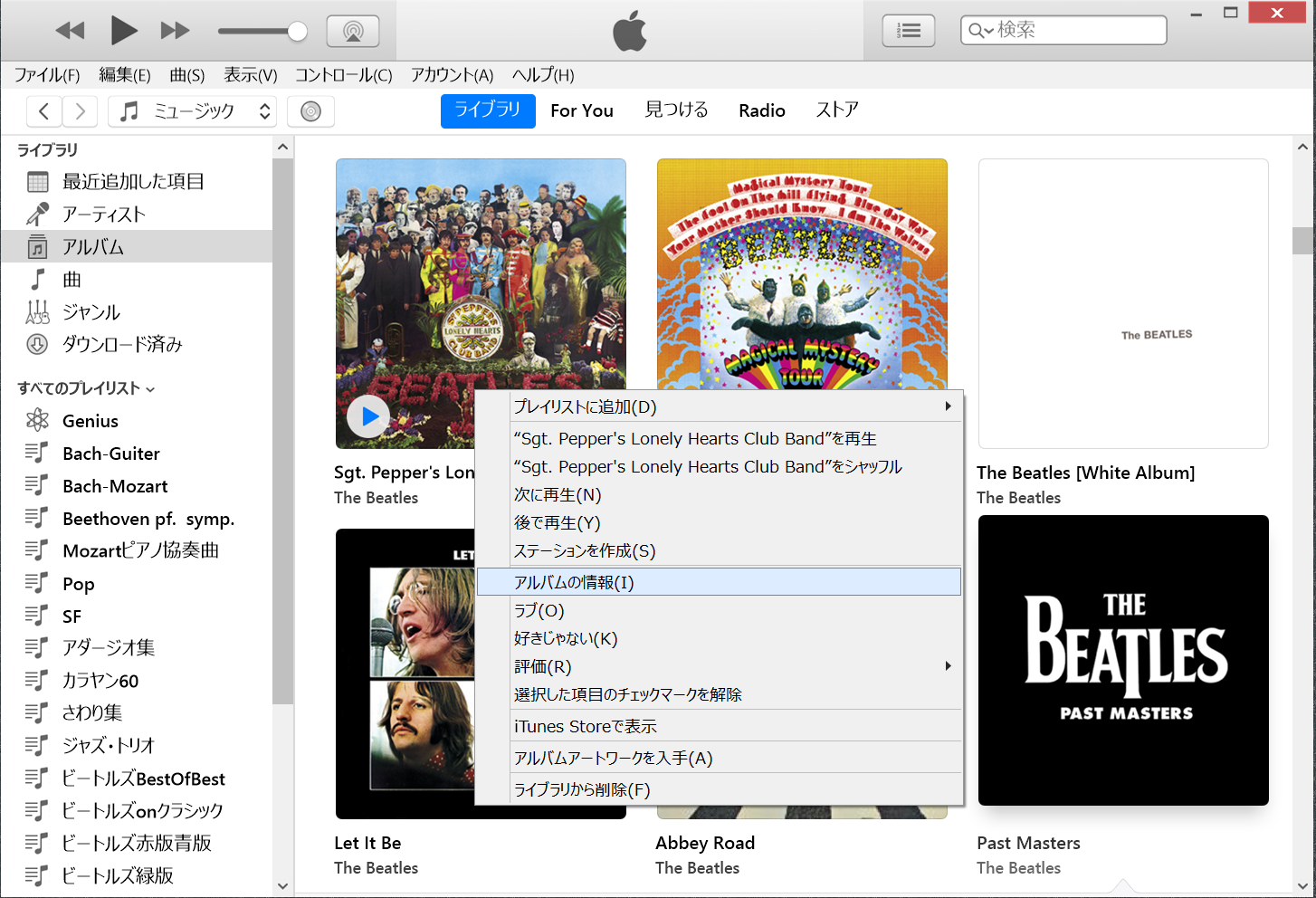This screenshot has height=898, width=1316.
Task: Open the 曲(S) menu
Action: pyautogui.click(x=187, y=75)
